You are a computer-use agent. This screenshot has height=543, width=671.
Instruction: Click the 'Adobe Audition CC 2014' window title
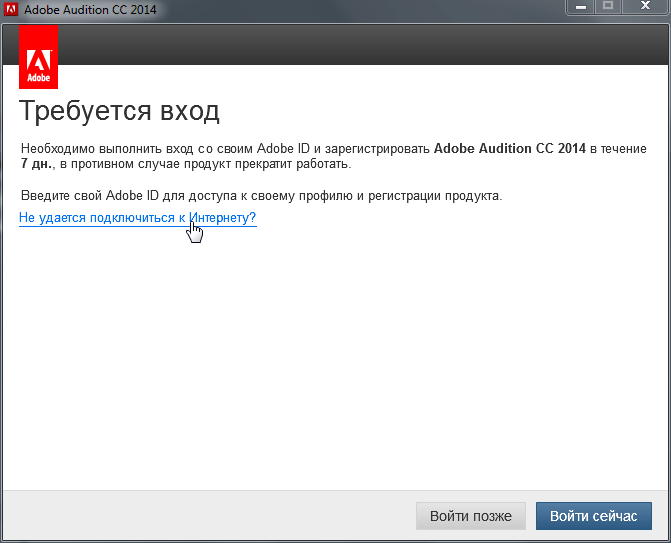pos(90,9)
